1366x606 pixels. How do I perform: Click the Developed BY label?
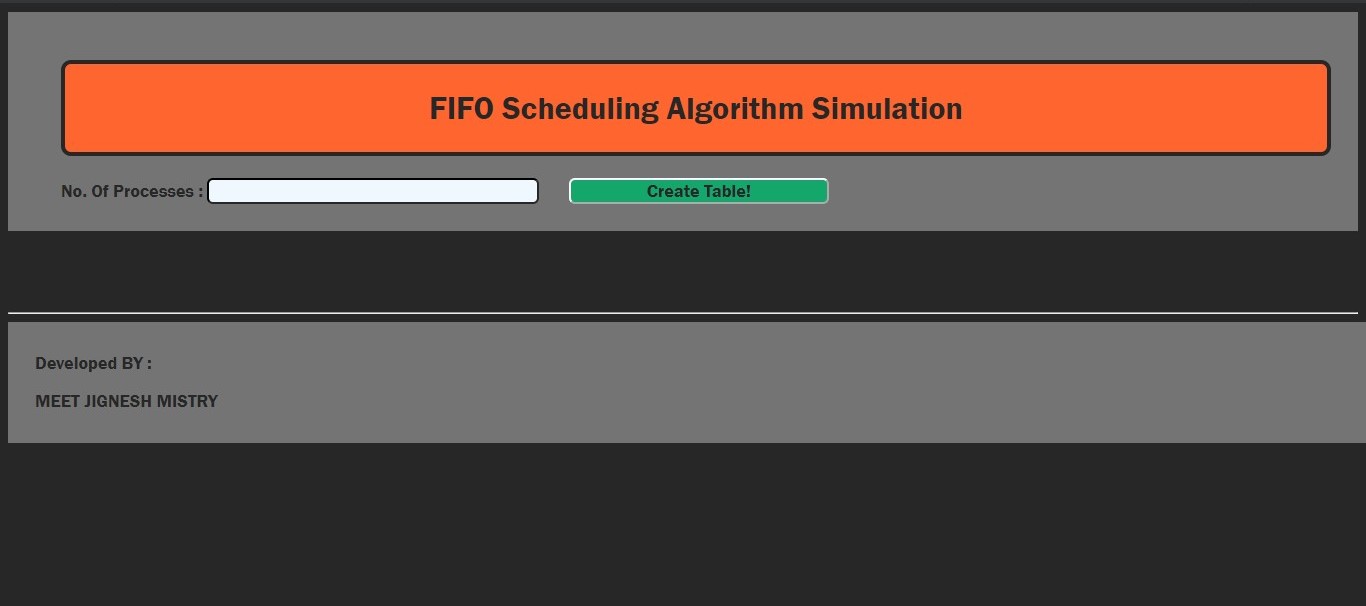click(x=93, y=363)
